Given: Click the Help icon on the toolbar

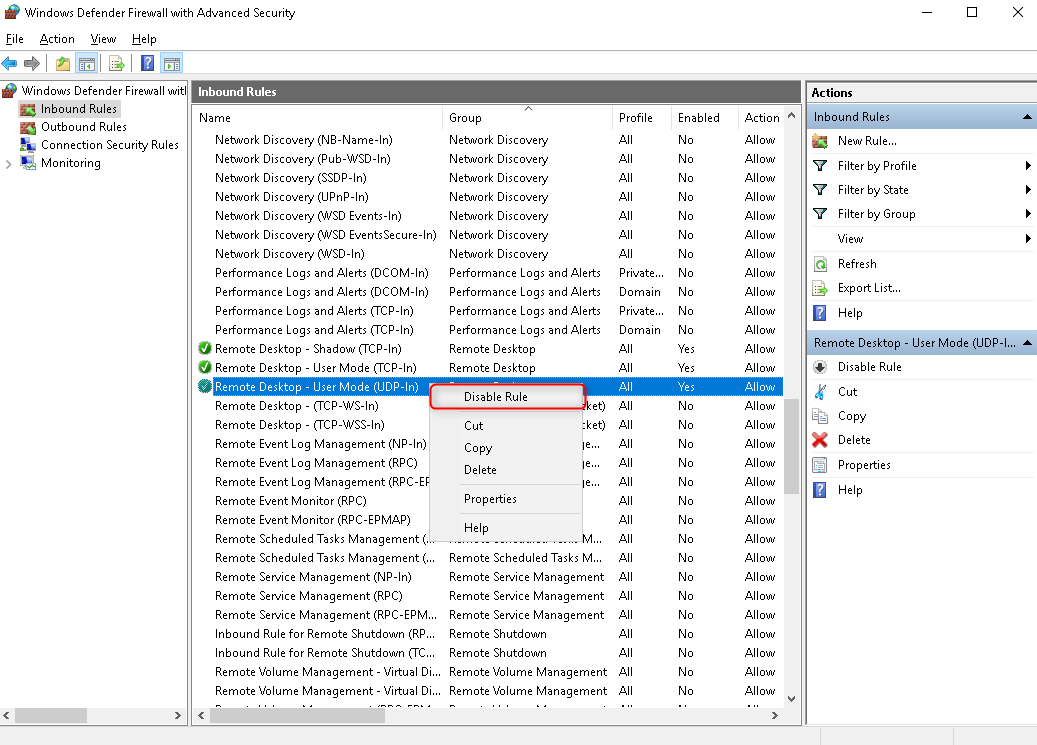Looking at the screenshot, I should pos(146,62).
